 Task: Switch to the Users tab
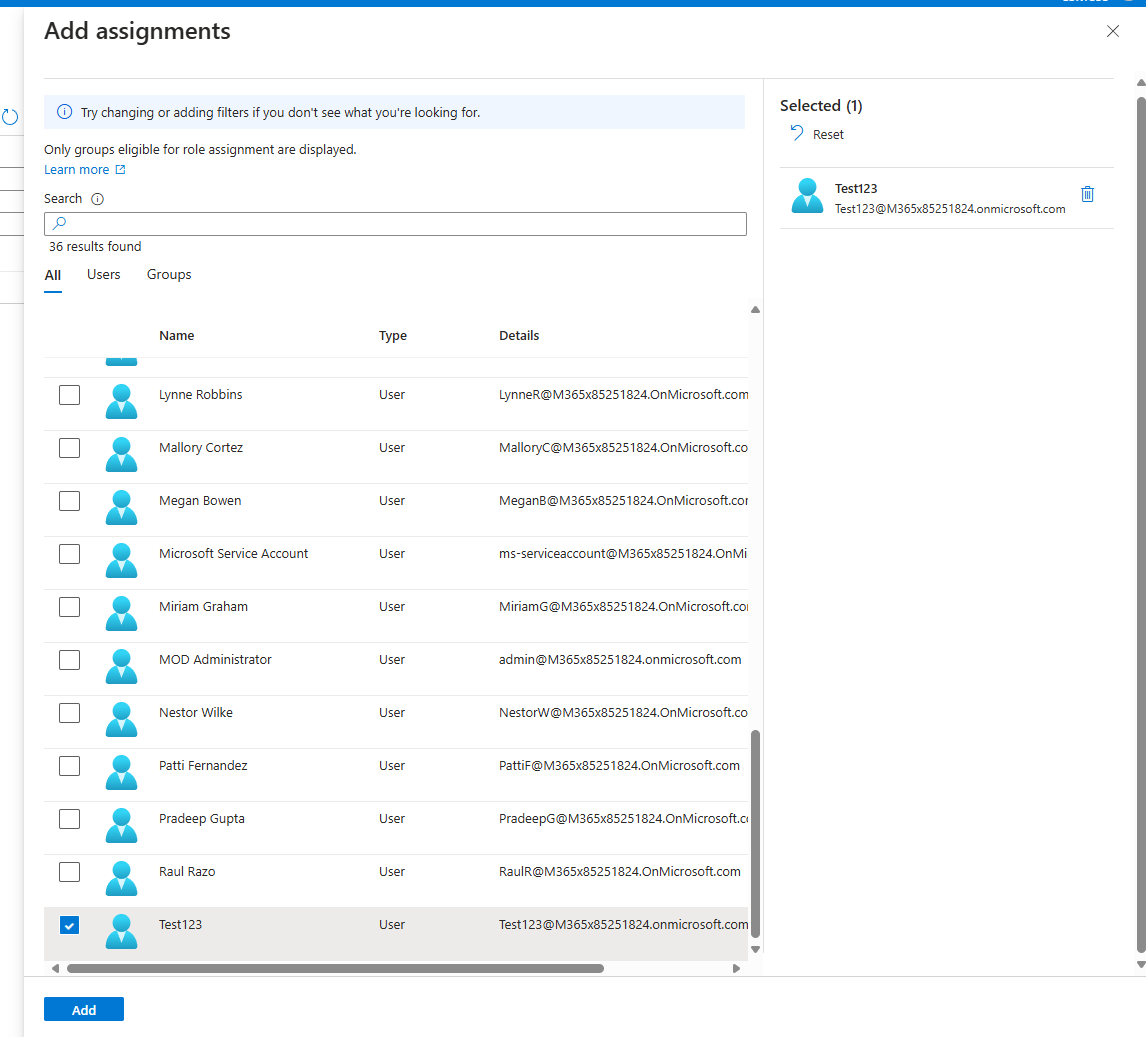pyautogui.click(x=104, y=275)
